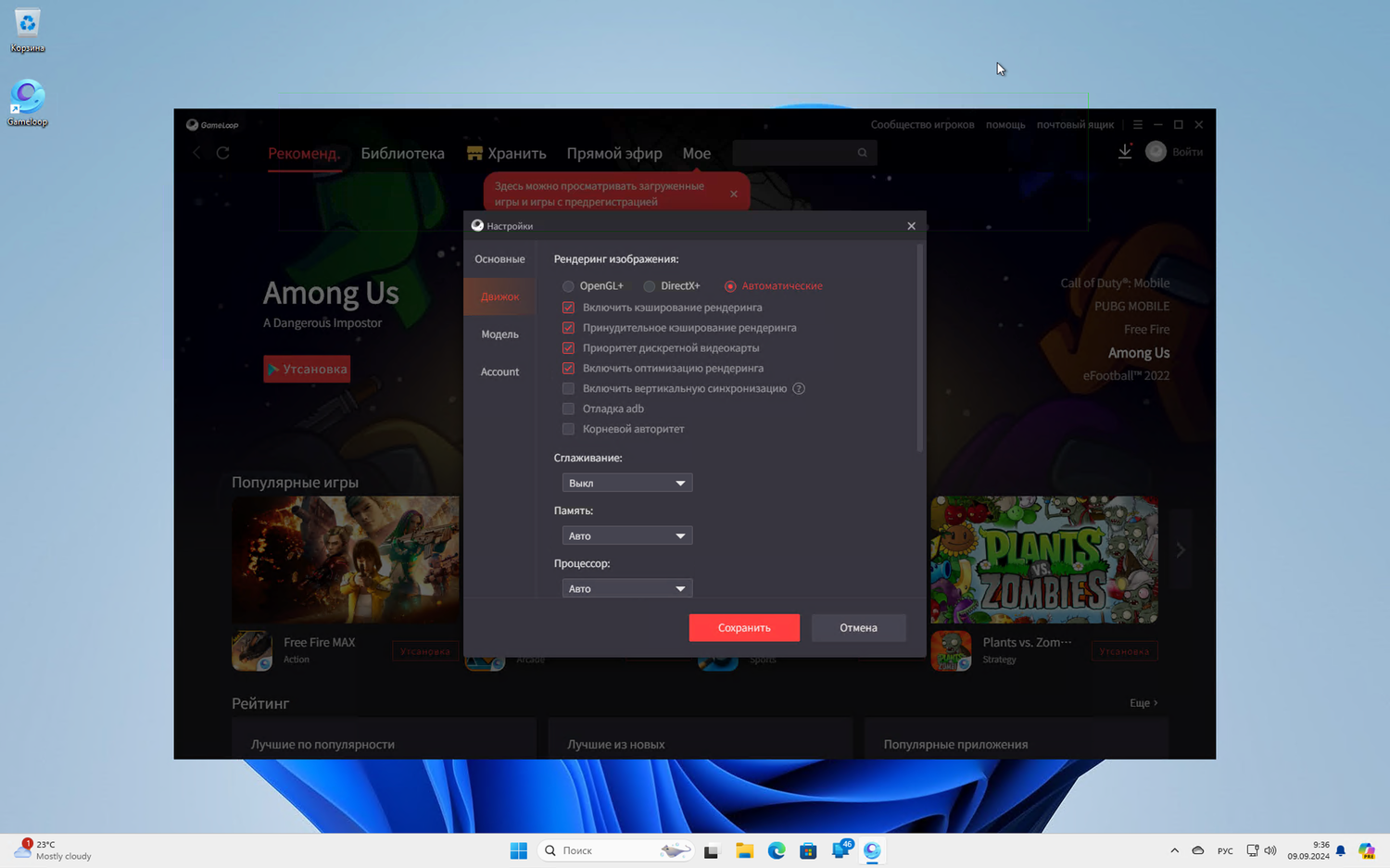This screenshot has width=1390, height=868.
Task: Open the Рекоменд. tab in GameLoop
Action: pyautogui.click(x=304, y=154)
